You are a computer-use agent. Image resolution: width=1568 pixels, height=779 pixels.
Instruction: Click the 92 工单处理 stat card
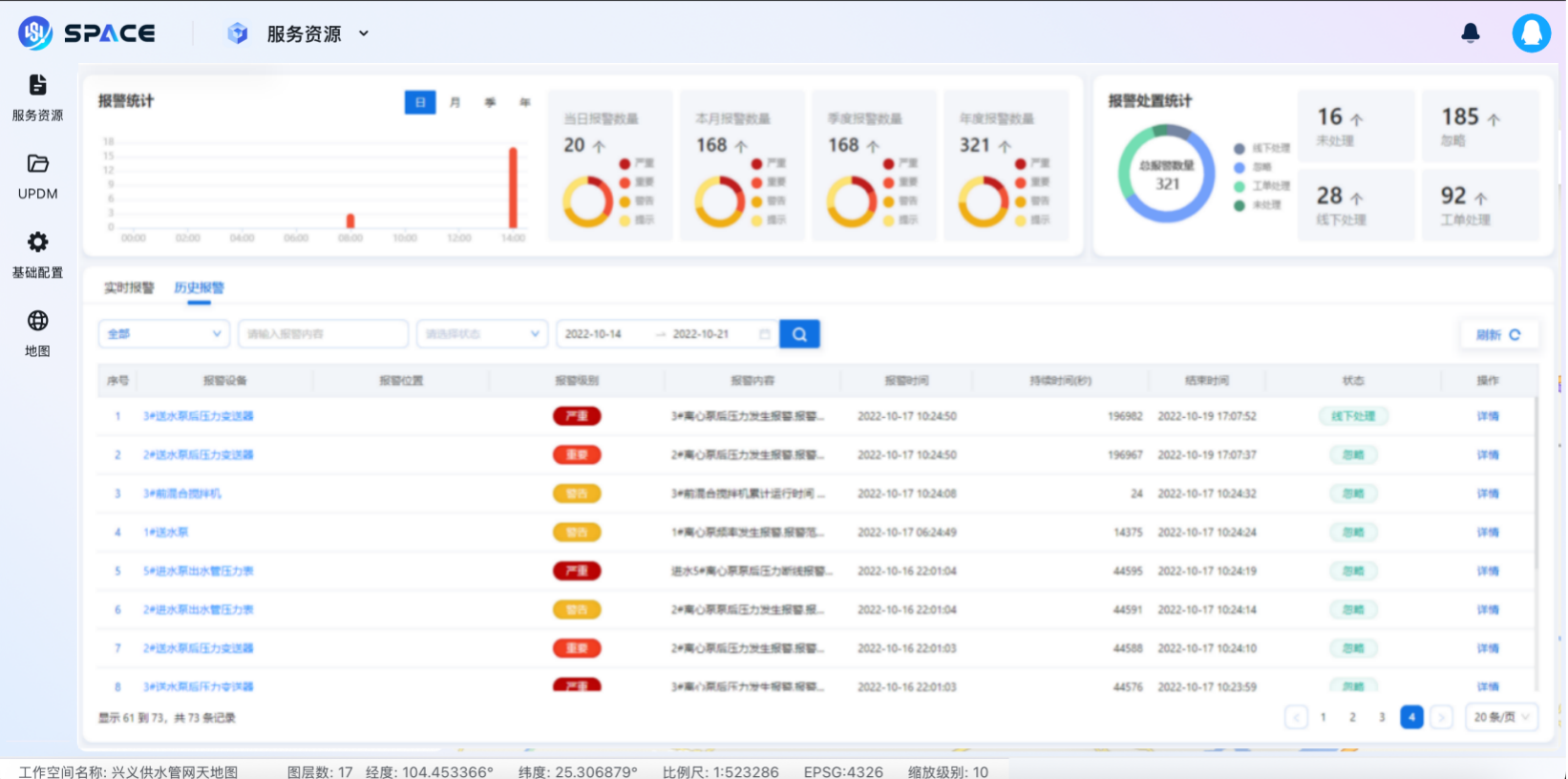click(1481, 205)
